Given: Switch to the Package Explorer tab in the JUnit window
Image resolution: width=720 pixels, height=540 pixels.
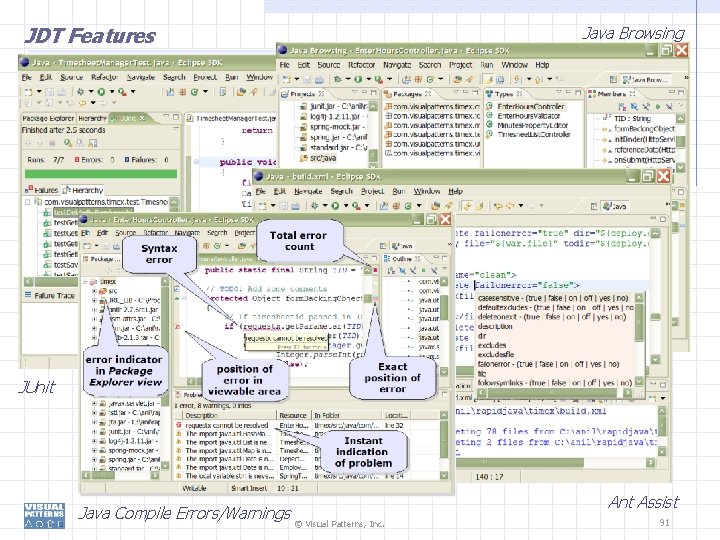Looking at the screenshot, I should [x=48, y=118].
